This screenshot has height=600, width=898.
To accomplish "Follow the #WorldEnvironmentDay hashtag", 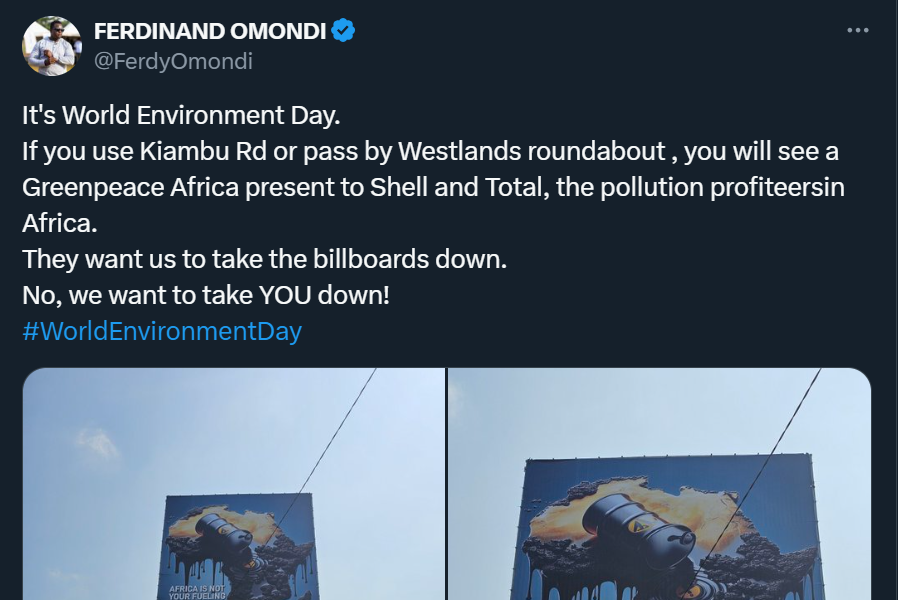I will 162,331.
